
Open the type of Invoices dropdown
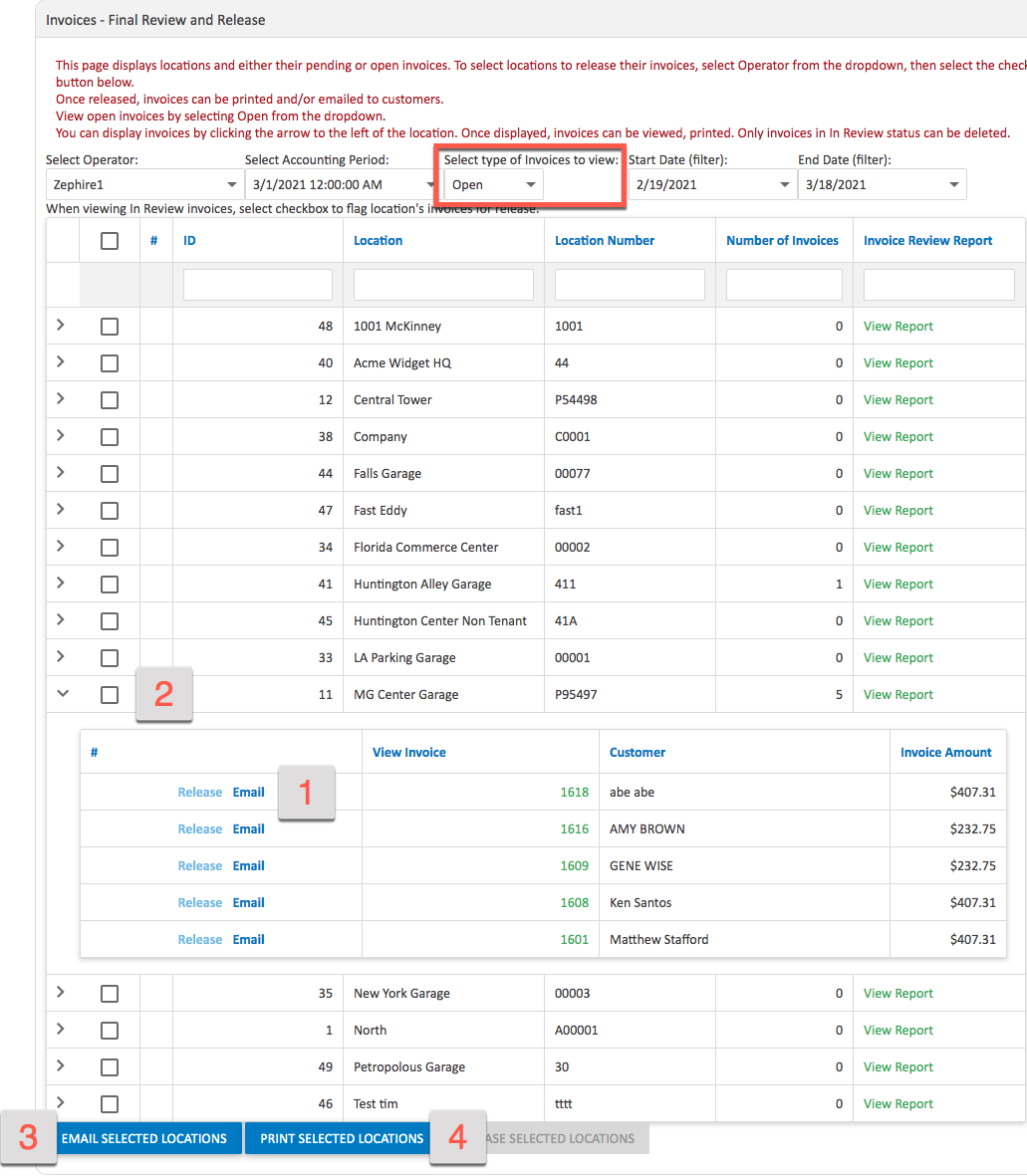click(491, 184)
